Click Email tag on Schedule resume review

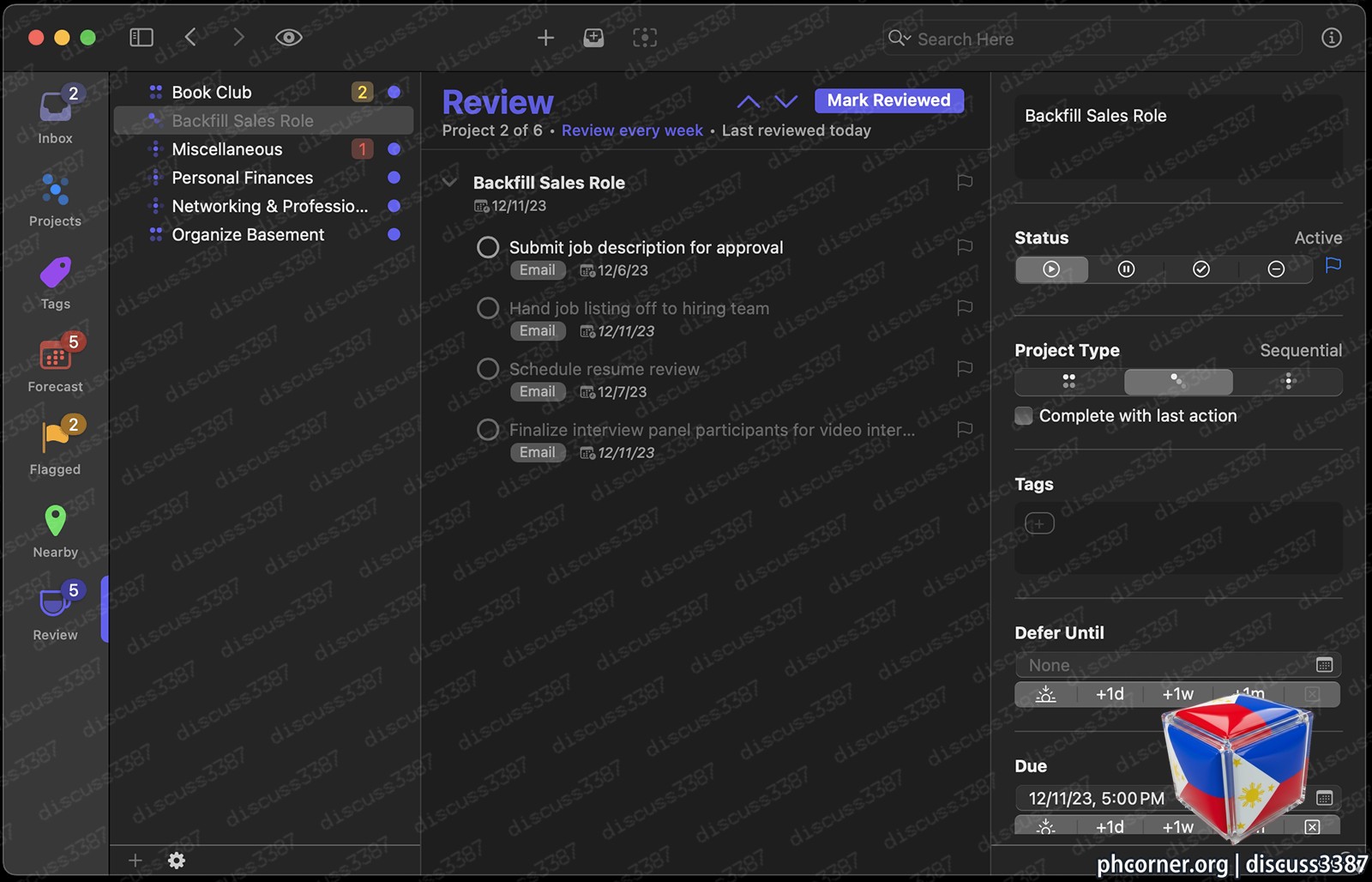coord(538,392)
